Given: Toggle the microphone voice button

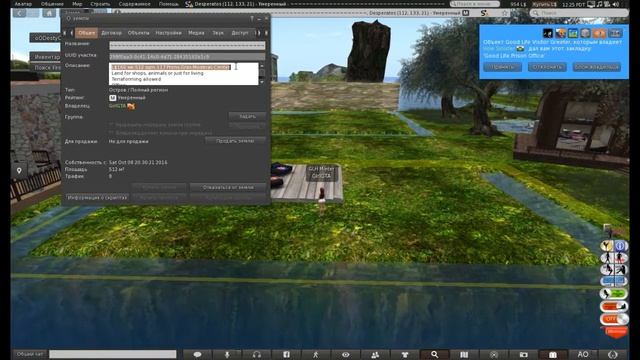Looking at the screenshot, I should pyautogui.click(x=227, y=354).
